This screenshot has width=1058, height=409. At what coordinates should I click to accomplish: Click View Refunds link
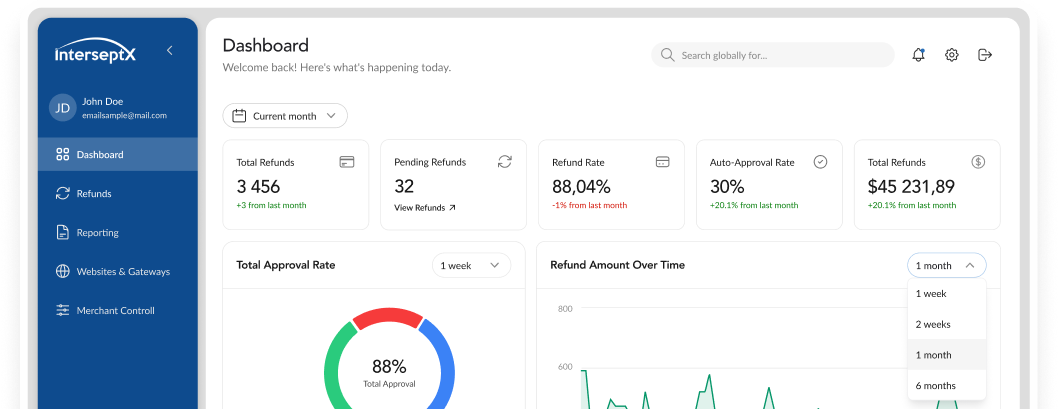[425, 208]
